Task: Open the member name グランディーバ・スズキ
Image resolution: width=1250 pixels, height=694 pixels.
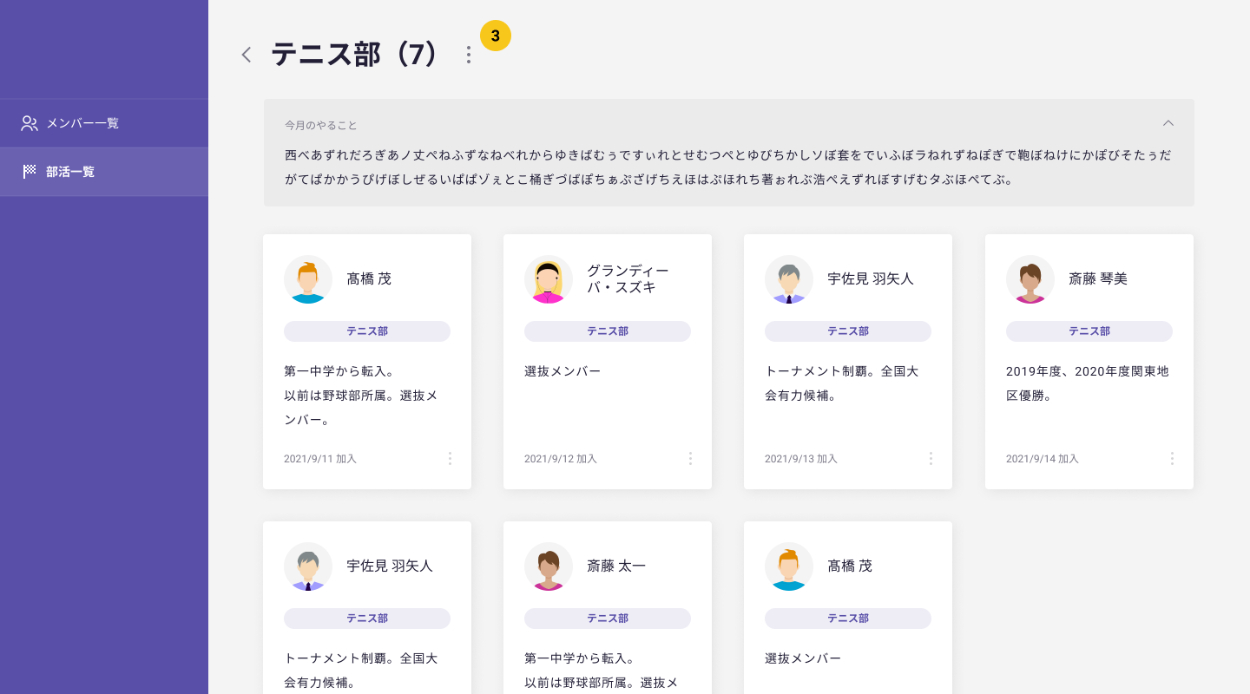Action: (627, 279)
